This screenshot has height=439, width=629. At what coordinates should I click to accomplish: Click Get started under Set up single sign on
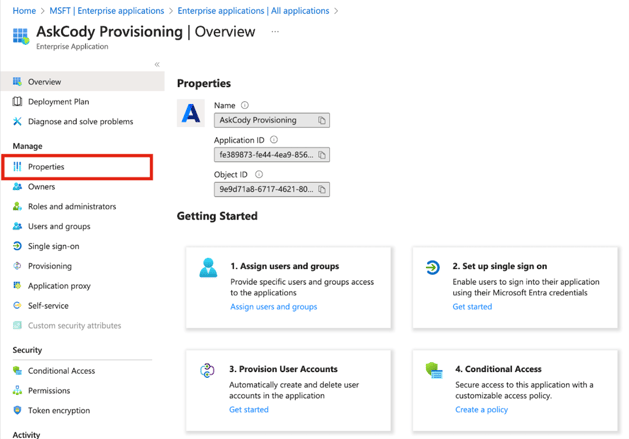pyautogui.click(x=472, y=307)
